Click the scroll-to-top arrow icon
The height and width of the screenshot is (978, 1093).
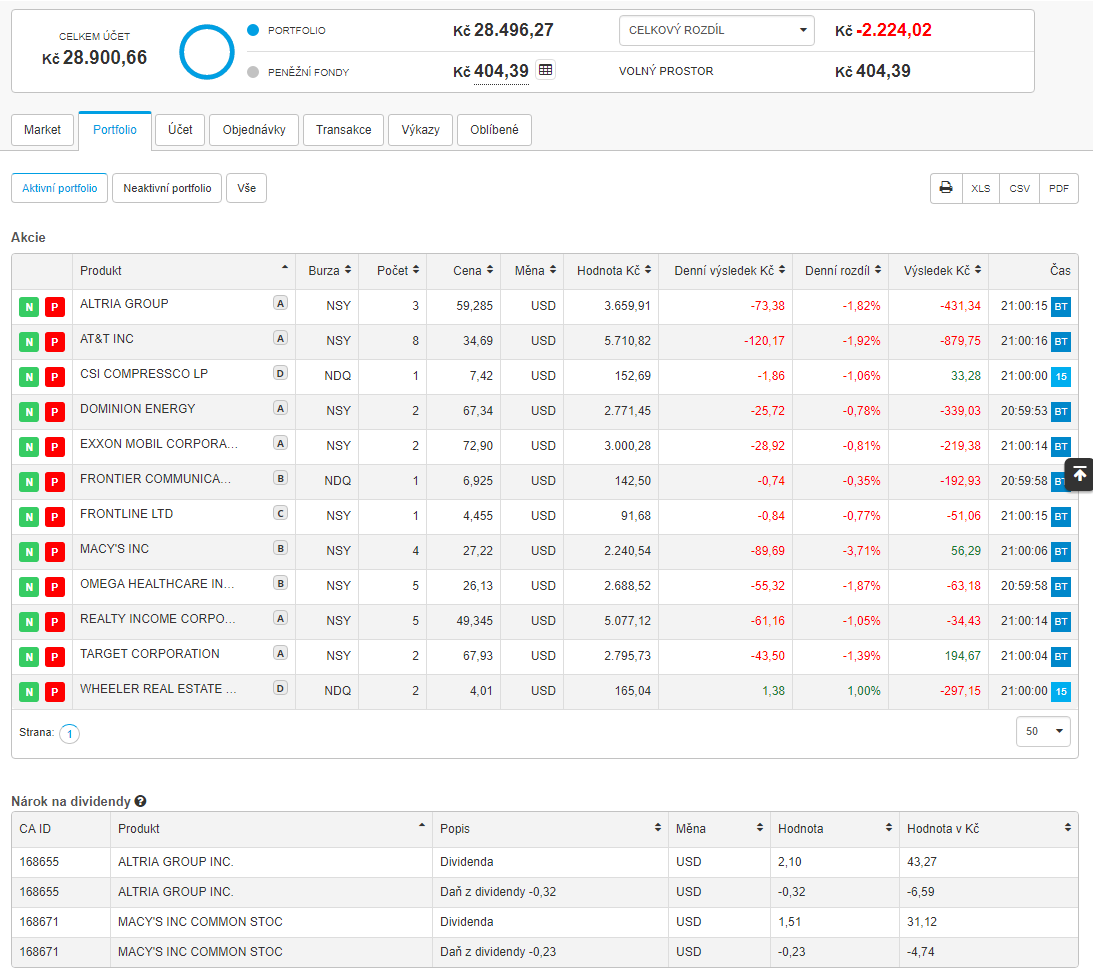pyautogui.click(x=1079, y=475)
